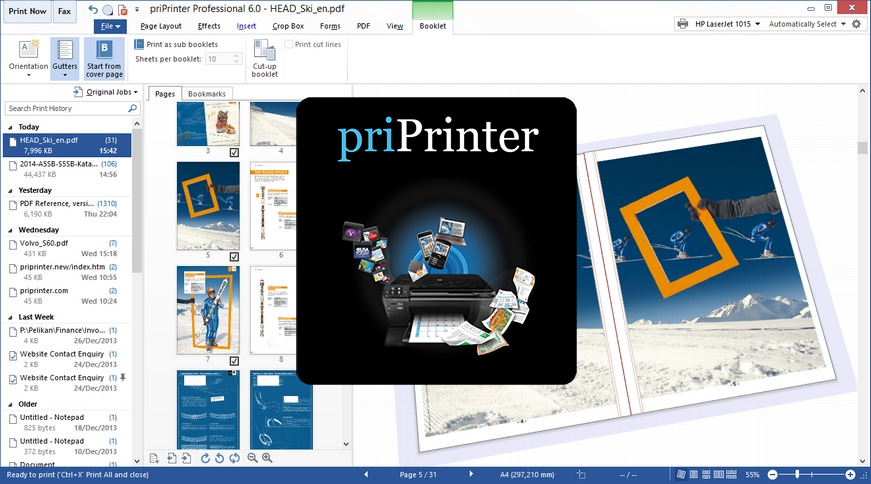This screenshot has height=484, width=871.
Task: Click the Sheets per booklet number field
Action: [x=221, y=59]
